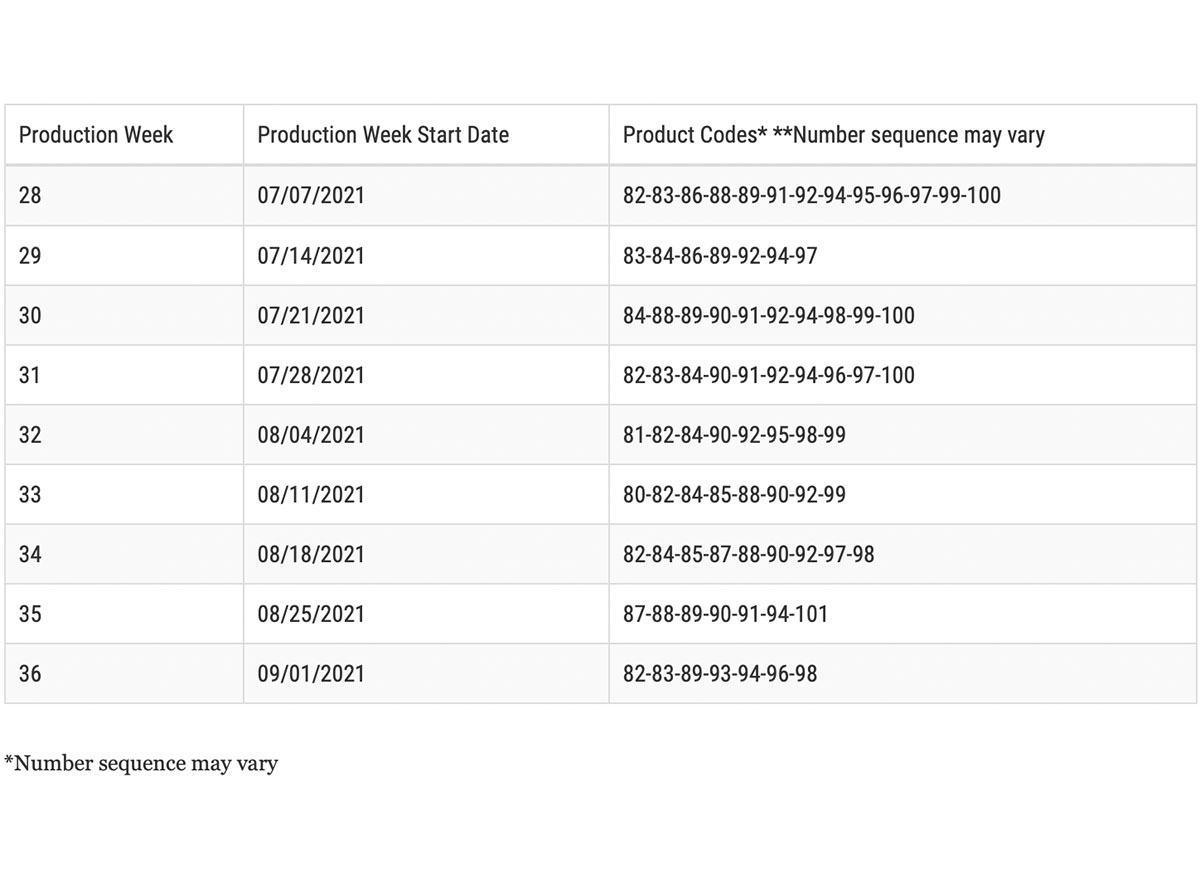Select the 08/04/2021 date cell

[x=311, y=435]
